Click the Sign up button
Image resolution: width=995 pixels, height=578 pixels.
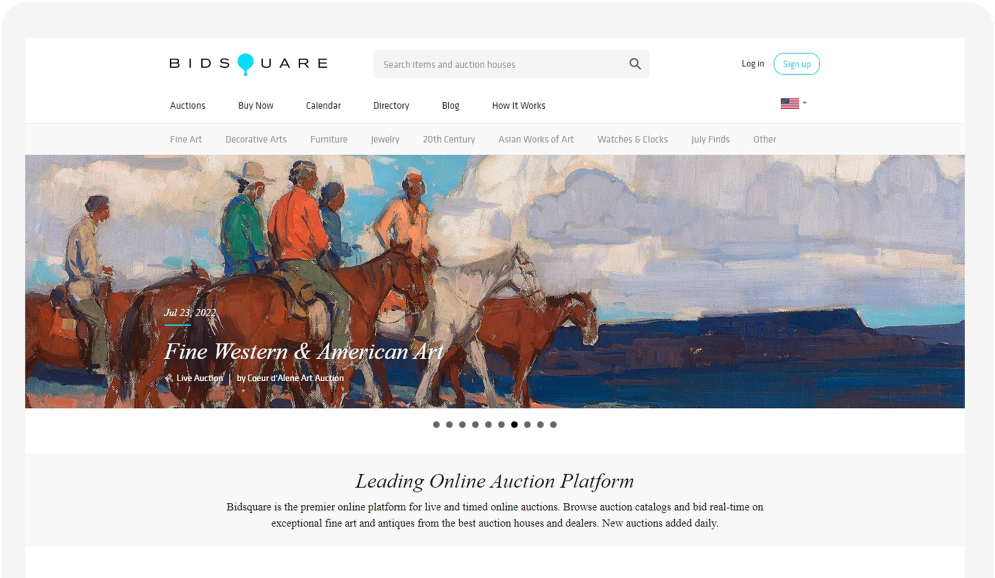[x=796, y=64]
